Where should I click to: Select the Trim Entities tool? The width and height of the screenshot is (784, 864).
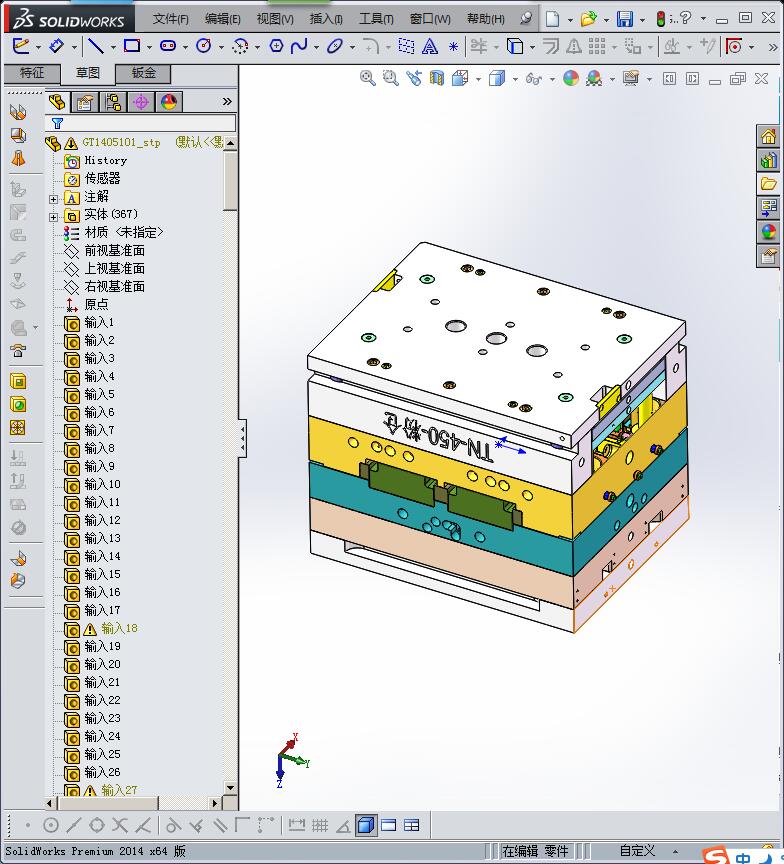coord(478,46)
